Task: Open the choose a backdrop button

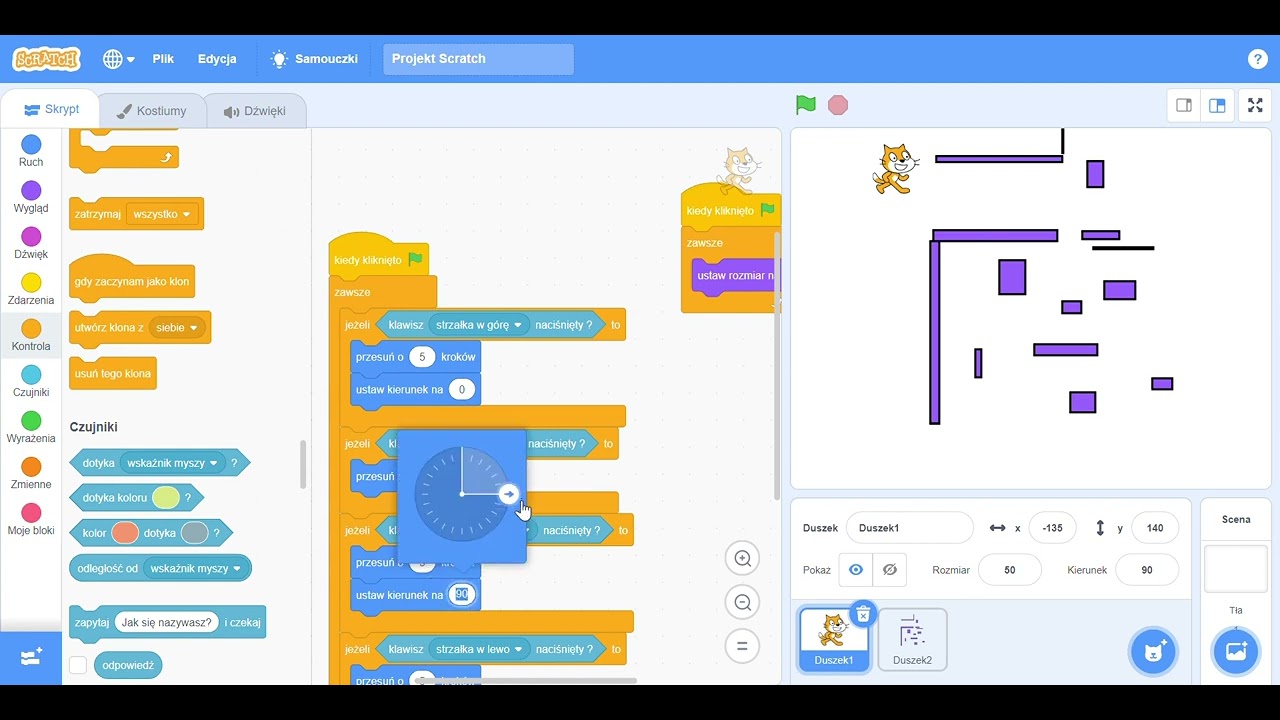Action: pyautogui.click(x=1235, y=652)
